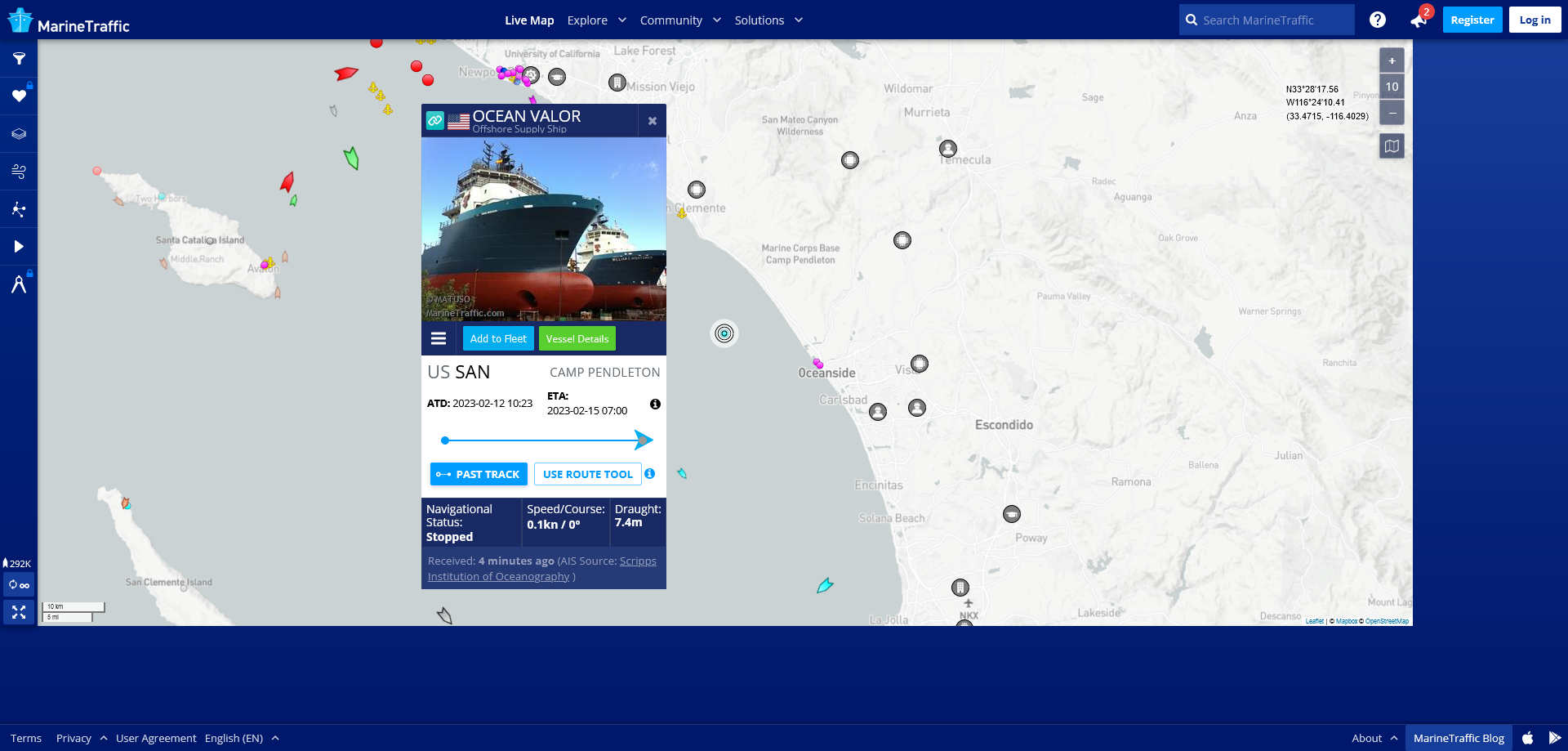Open the map filter funnel icon

[x=19, y=59]
